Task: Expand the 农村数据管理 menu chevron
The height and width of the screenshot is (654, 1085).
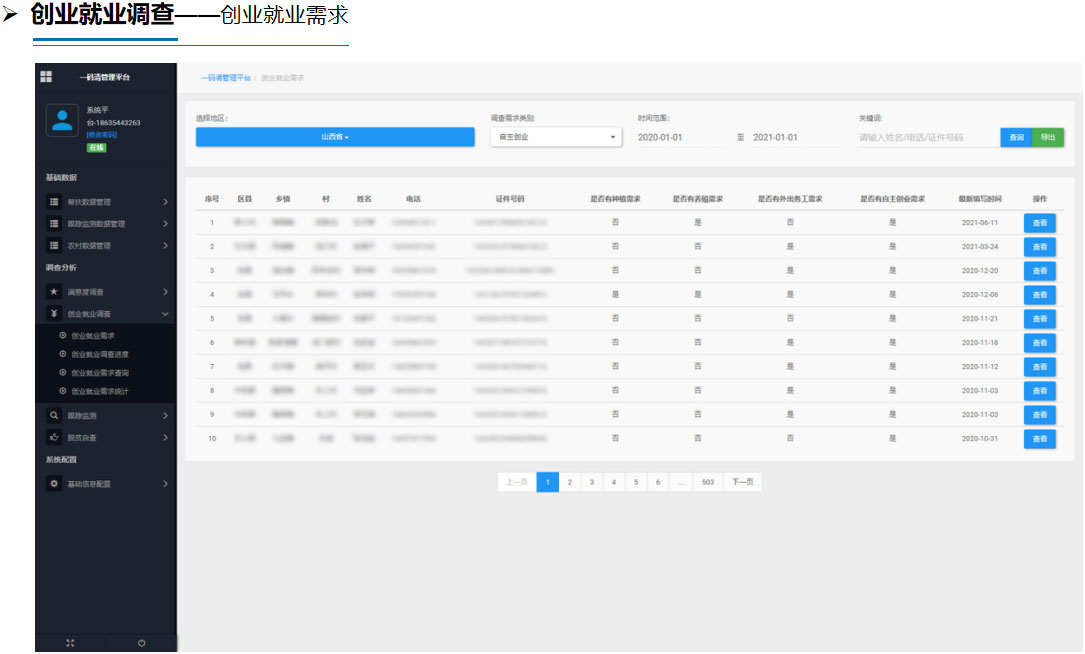Action: (x=165, y=245)
